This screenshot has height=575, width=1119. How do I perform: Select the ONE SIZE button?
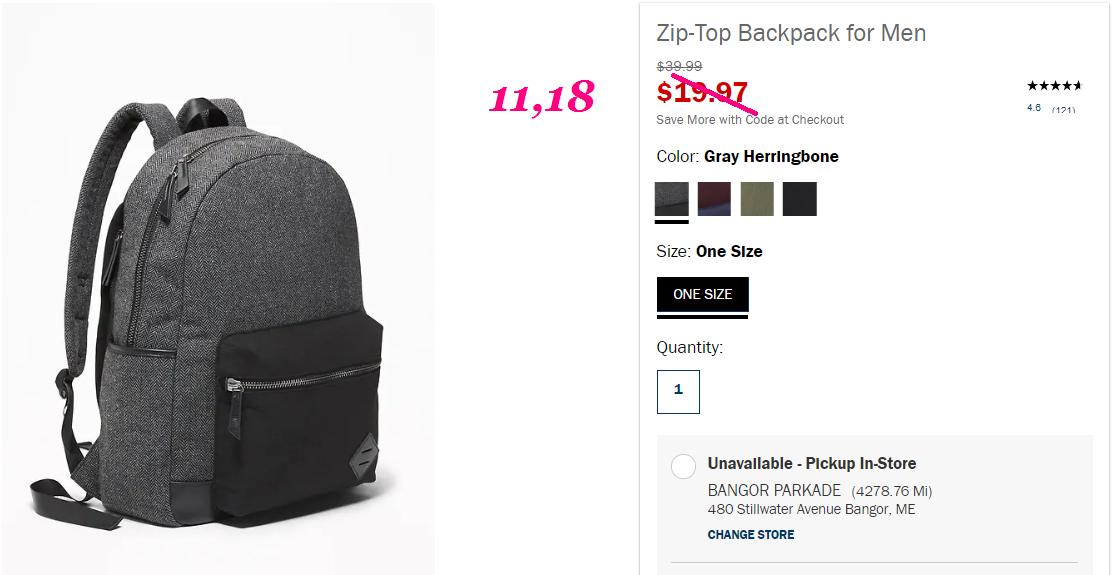point(702,294)
